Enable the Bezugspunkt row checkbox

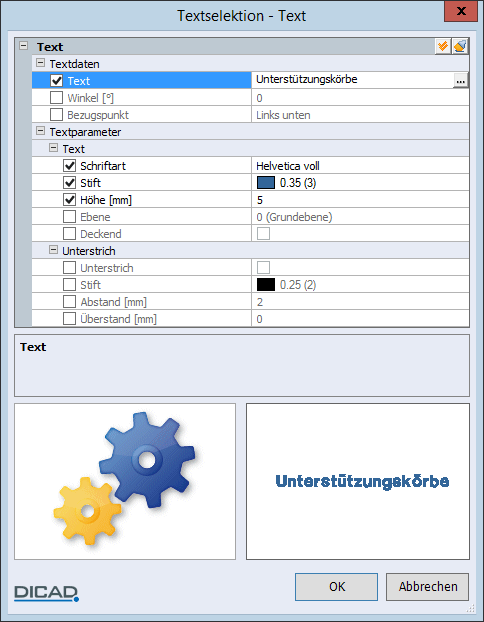(56, 115)
